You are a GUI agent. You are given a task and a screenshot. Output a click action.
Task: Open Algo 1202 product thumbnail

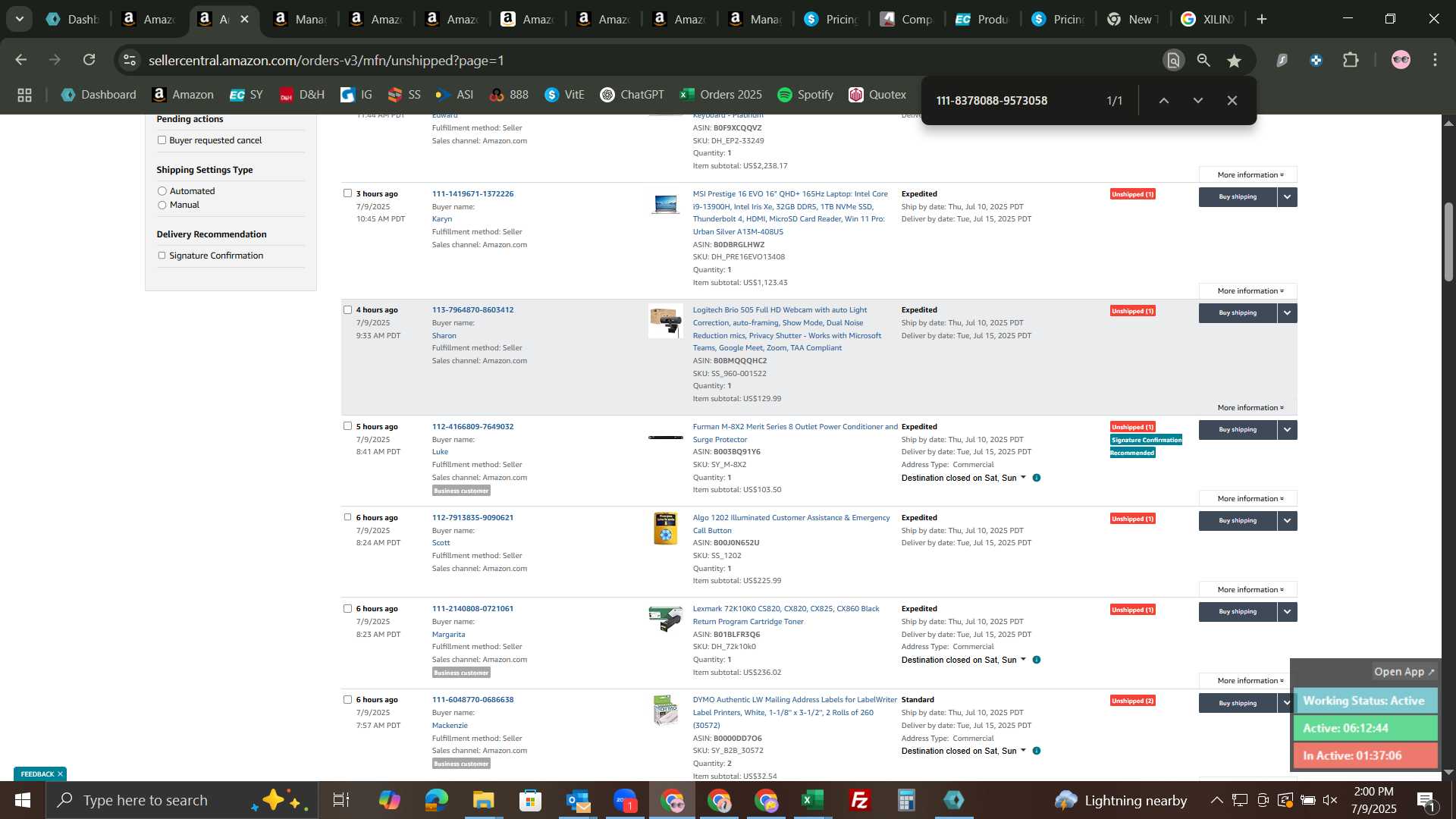665,529
